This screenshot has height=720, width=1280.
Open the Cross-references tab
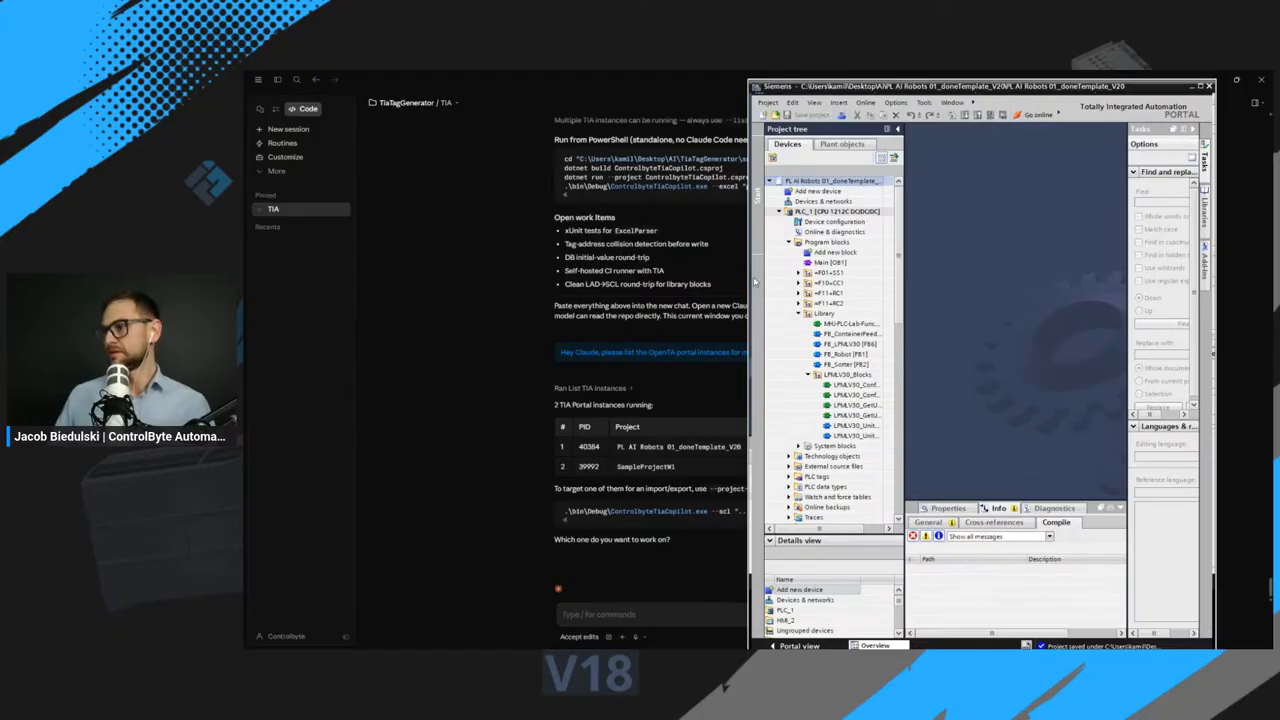[994, 522]
